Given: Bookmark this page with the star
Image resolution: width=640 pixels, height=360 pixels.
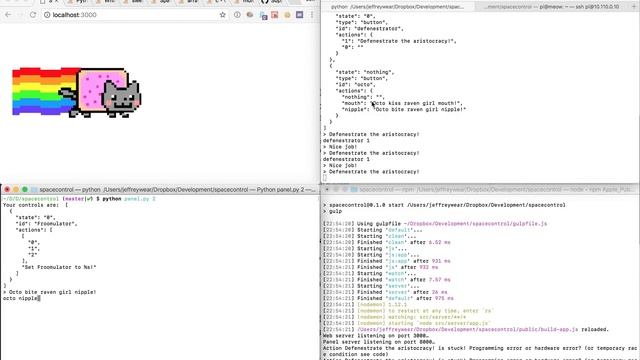Looking at the screenshot, I should tap(222, 15).
